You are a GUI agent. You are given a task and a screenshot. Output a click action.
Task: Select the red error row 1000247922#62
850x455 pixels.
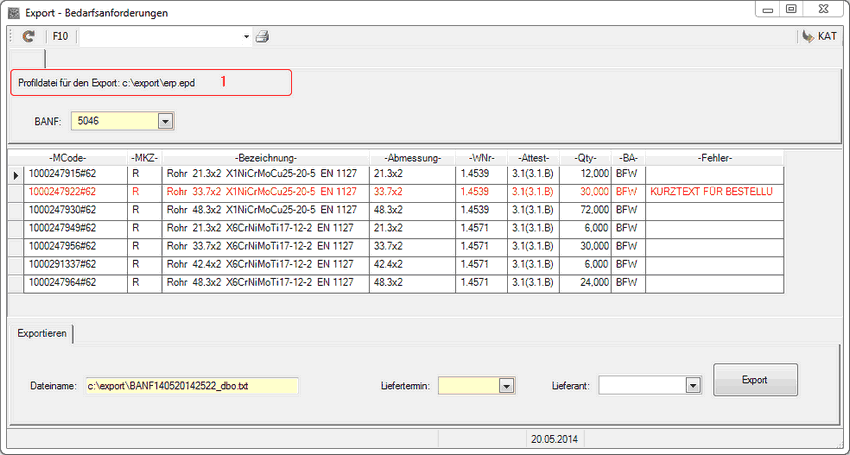coord(61,192)
